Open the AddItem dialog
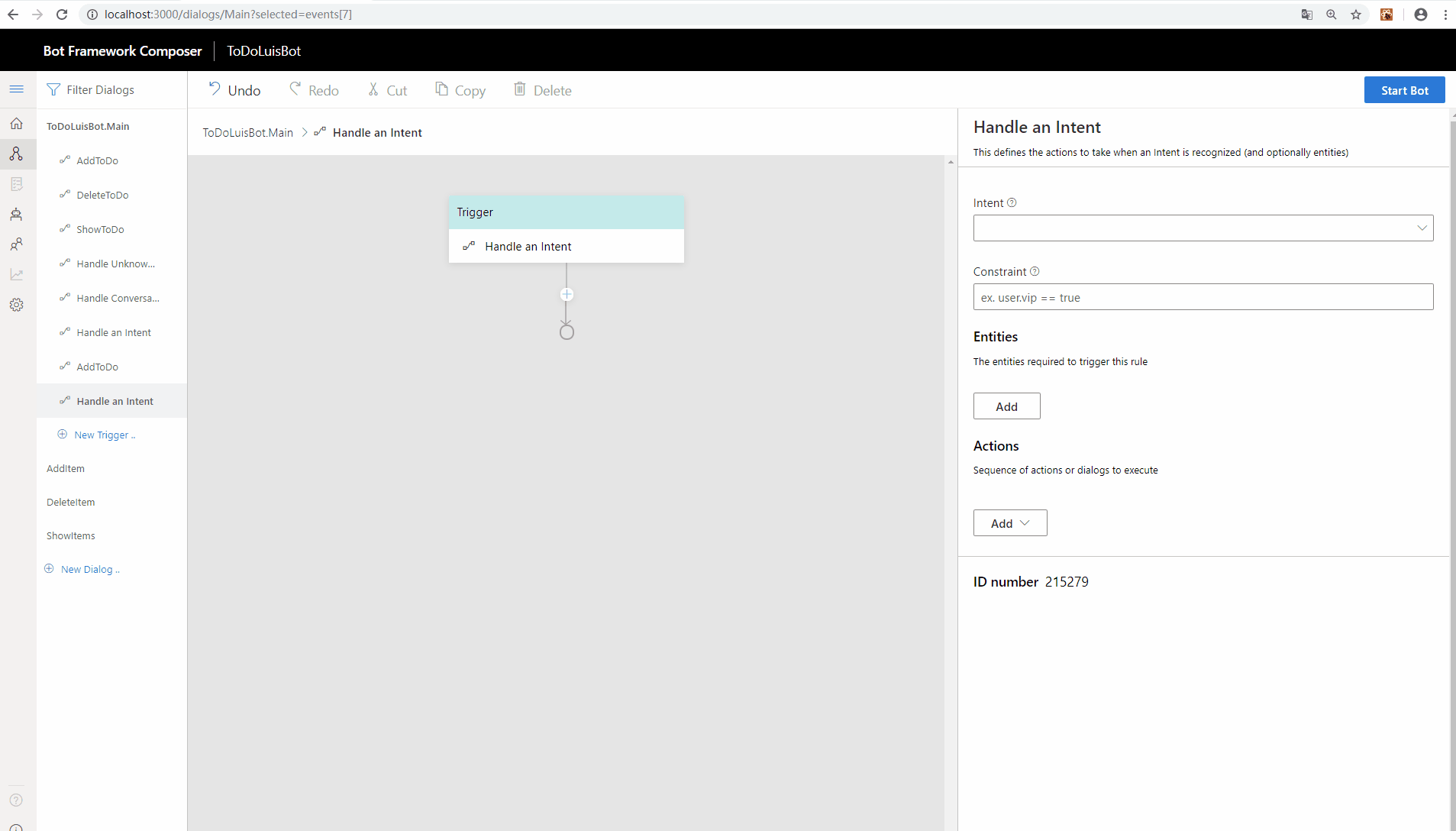The image size is (1456, 831). [x=66, y=468]
